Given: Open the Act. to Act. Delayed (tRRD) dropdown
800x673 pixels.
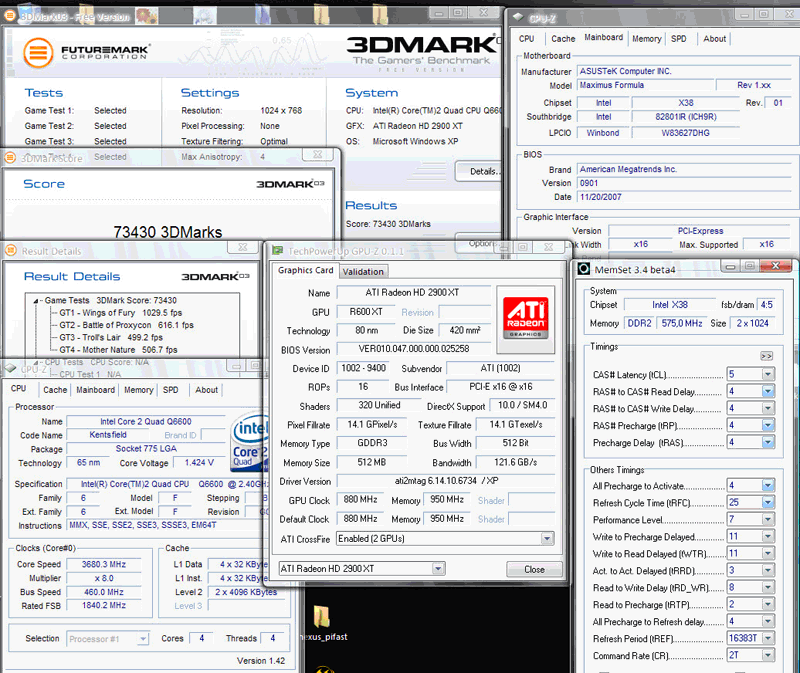Looking at the screenshot, I should click(x=768, y=570).
